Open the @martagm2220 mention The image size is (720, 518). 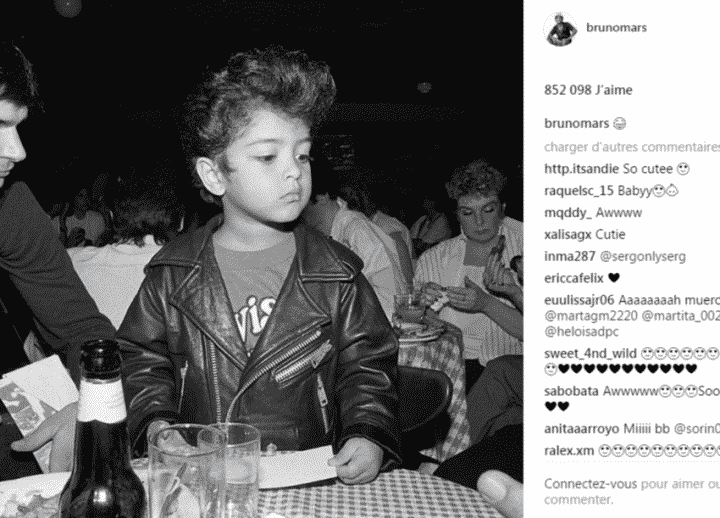(x=591, y=316)
